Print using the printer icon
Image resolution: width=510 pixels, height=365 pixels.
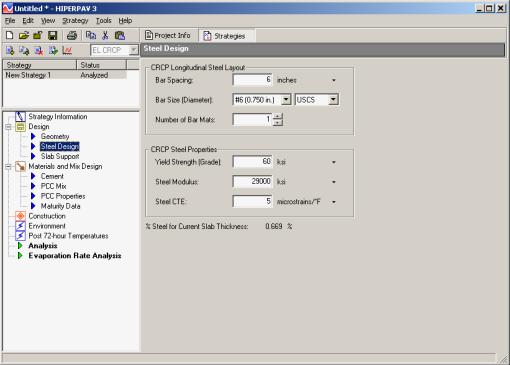click(x=72, y=35)
